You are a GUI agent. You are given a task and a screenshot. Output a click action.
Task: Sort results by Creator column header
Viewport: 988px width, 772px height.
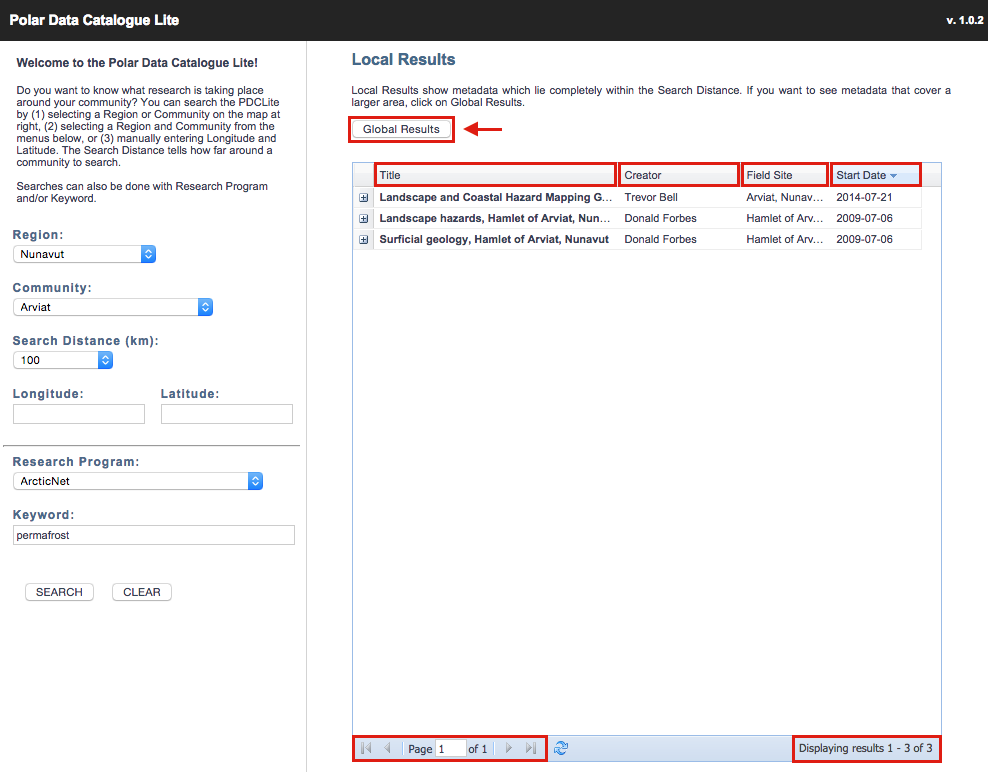click(679, 175)
